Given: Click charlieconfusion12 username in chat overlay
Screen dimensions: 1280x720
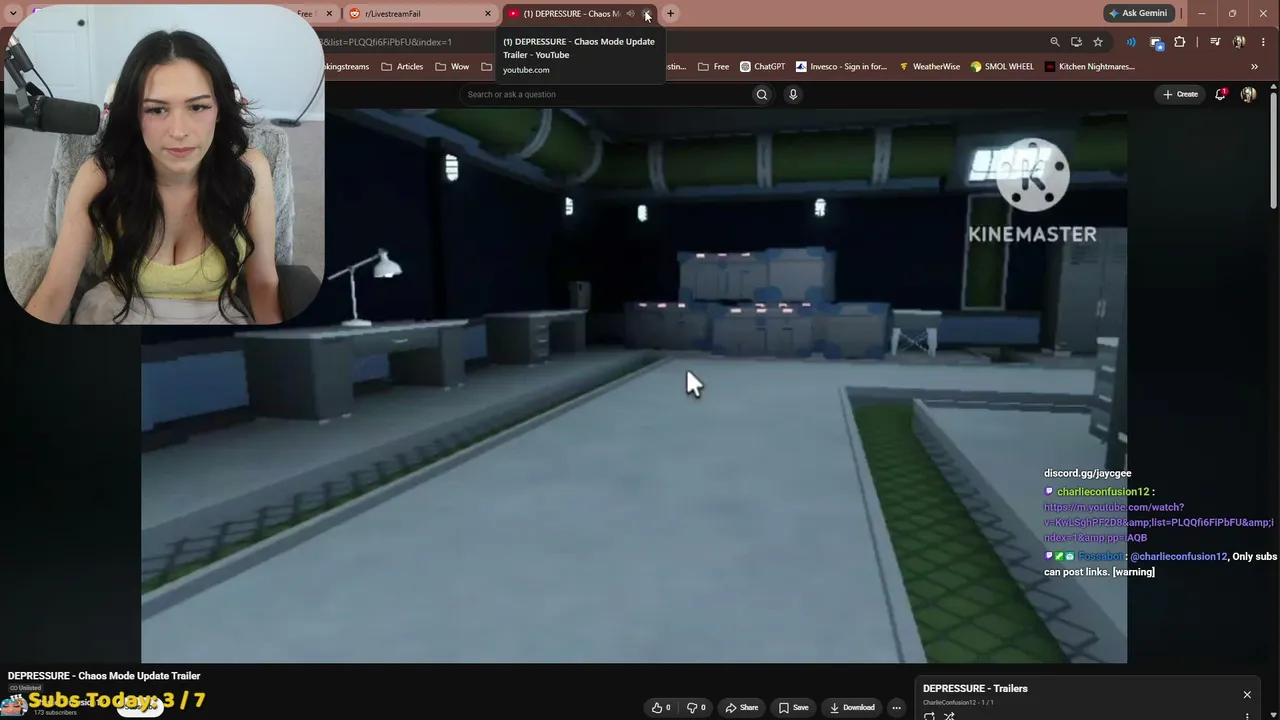Looking at the screenshot, I should pos(1104,492).
